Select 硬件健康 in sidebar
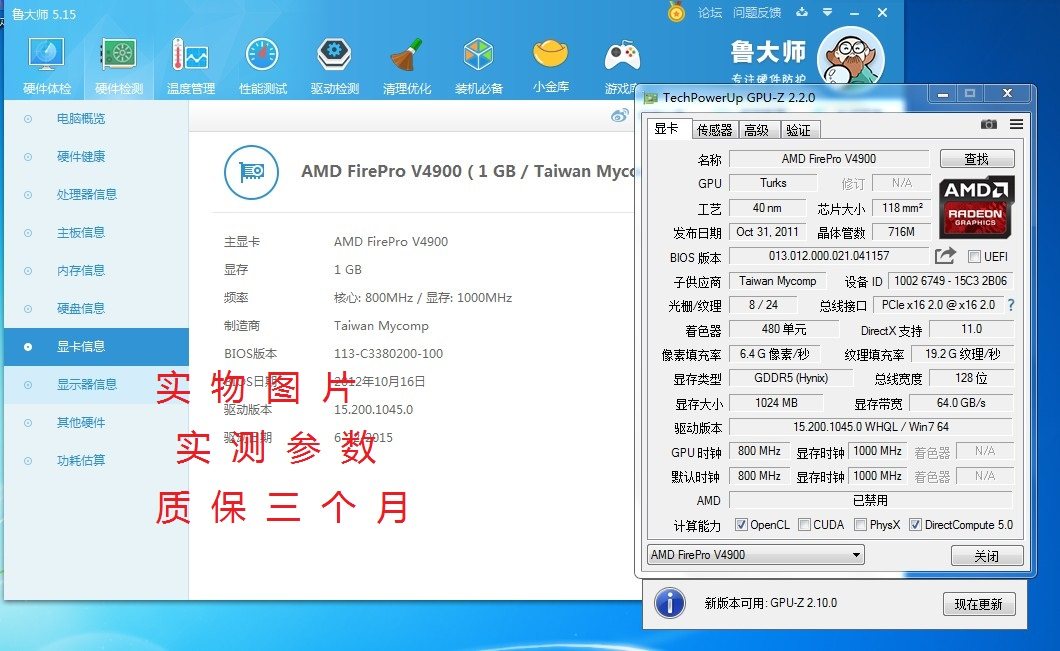 96,157
